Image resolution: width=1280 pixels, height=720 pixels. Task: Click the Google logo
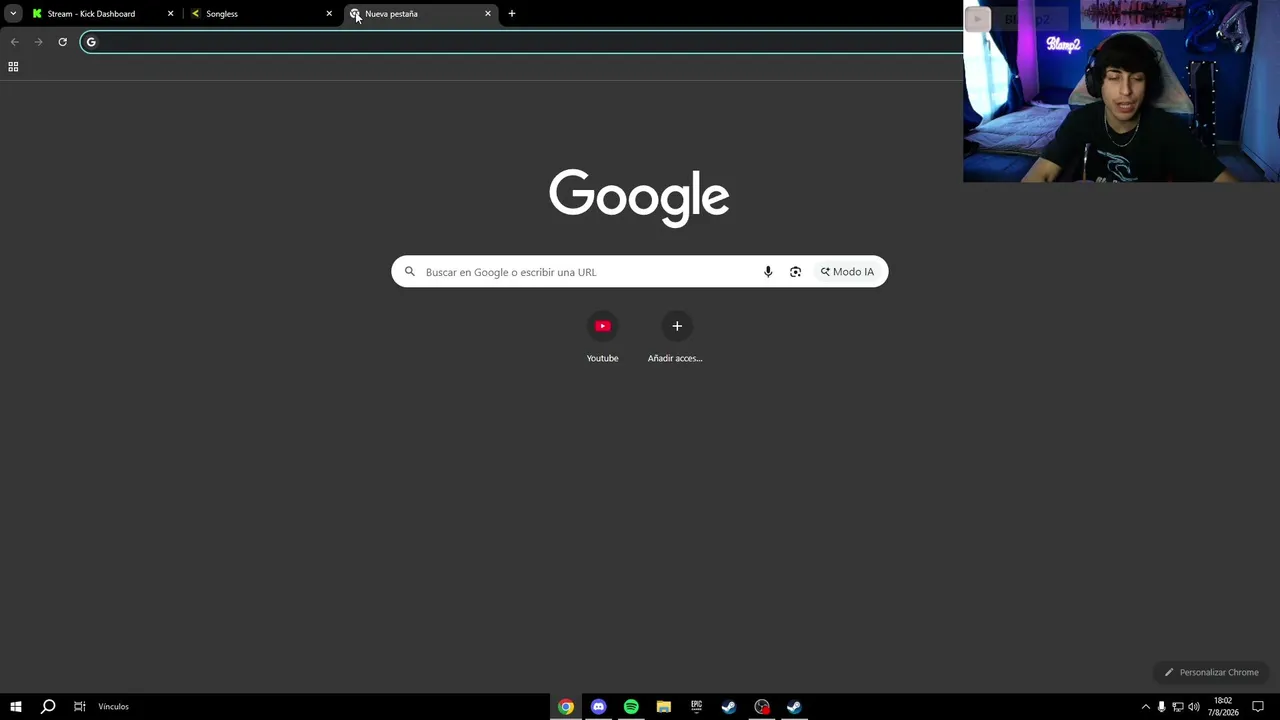[x=639, y=197]
